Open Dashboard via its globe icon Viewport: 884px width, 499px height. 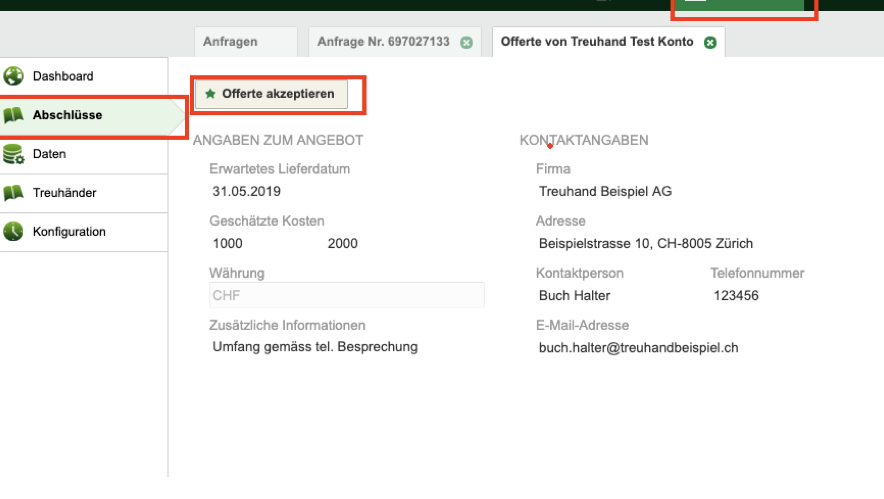(x=14, y=76)
